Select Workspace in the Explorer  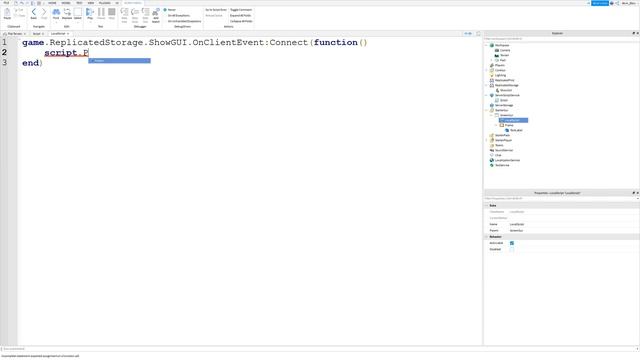click(502, 45)
